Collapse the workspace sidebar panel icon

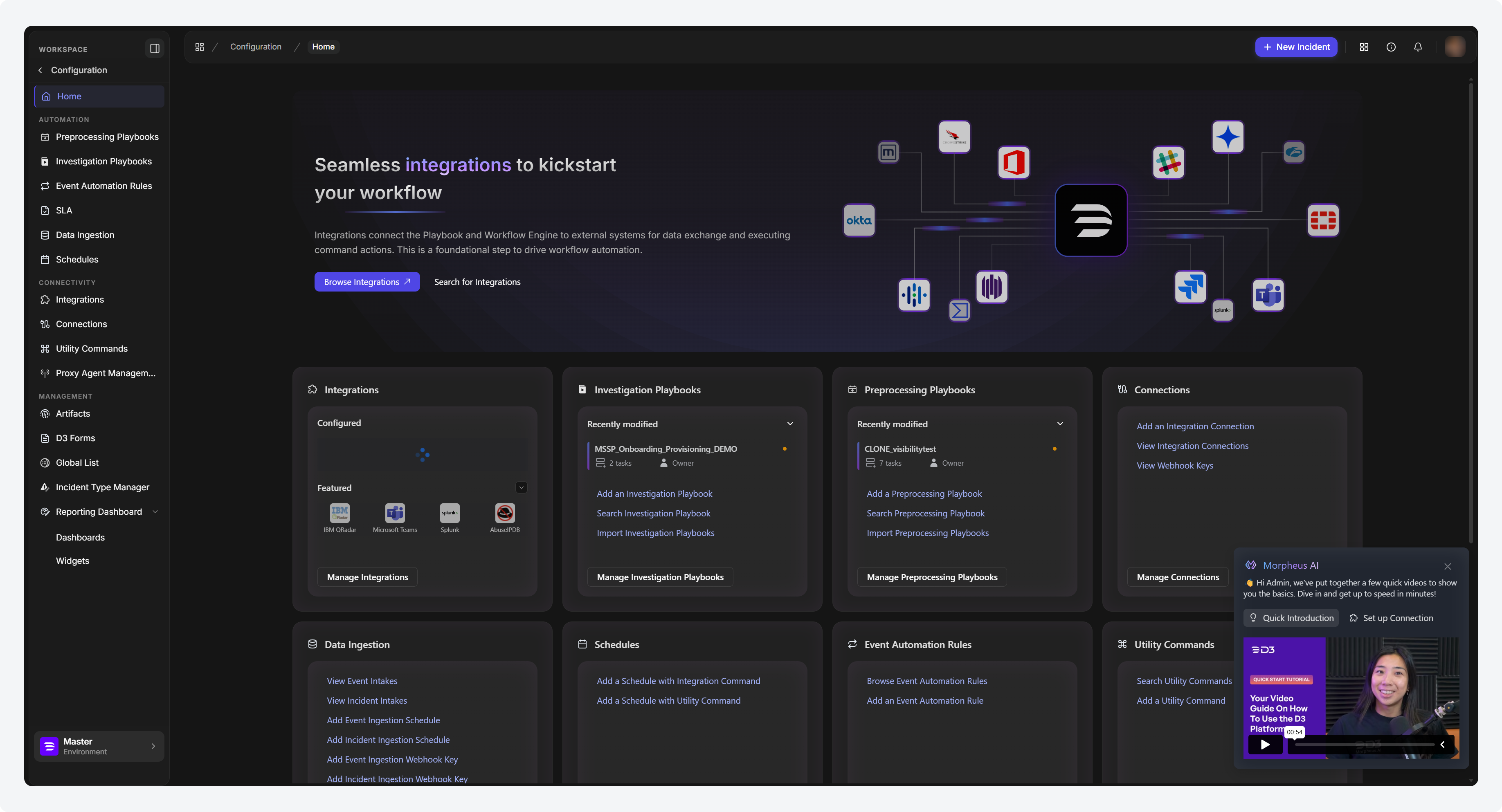click(155, 48)
